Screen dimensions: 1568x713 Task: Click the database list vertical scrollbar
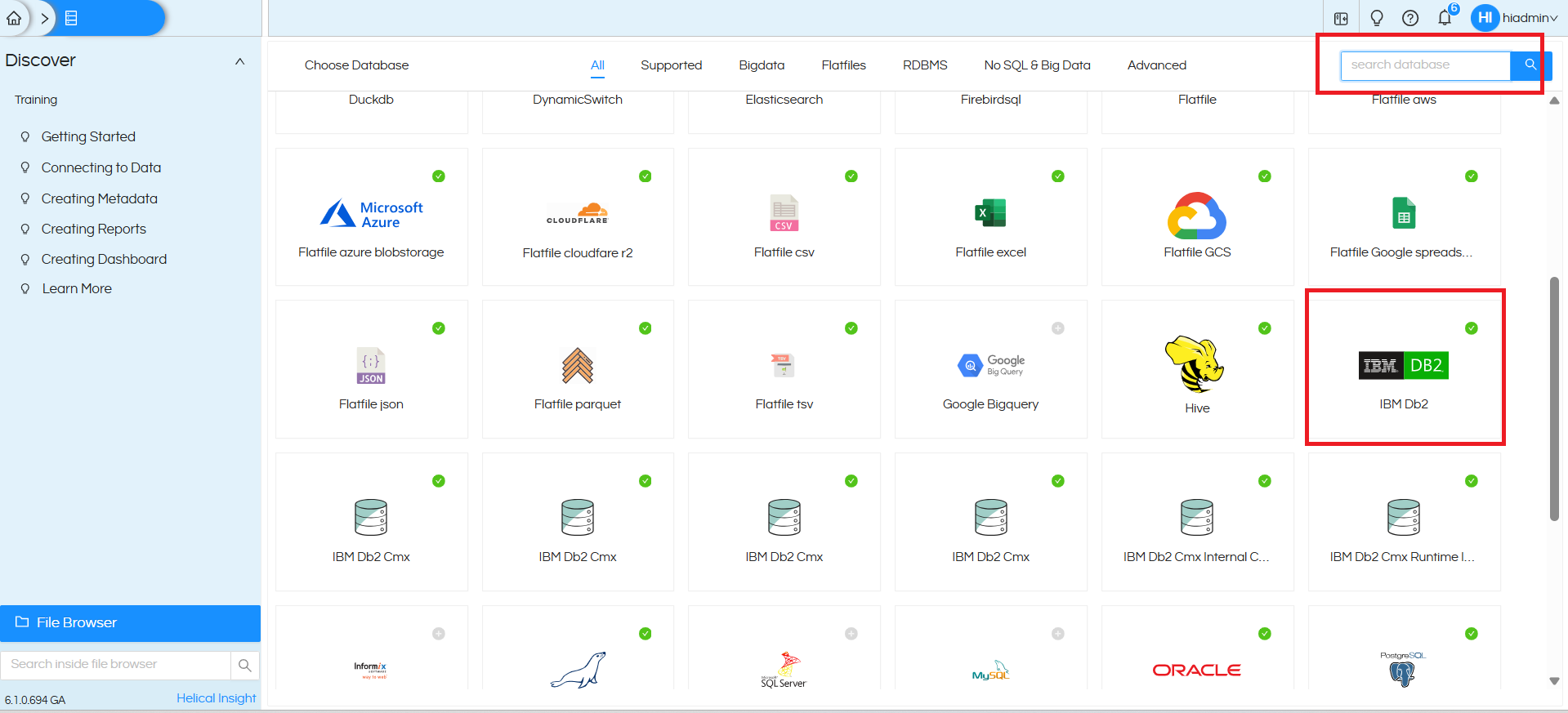click(x=1554, y=399)
